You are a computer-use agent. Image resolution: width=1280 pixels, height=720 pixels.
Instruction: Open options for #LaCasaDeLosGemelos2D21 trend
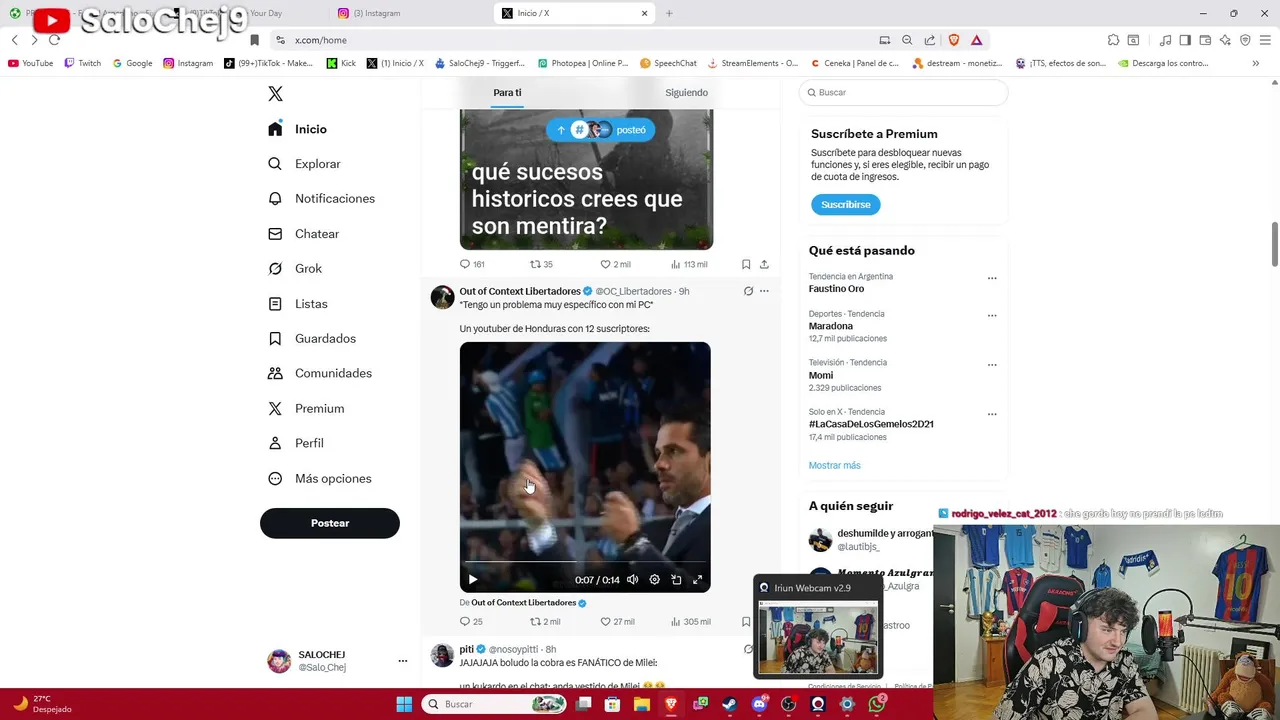(992, 413)
